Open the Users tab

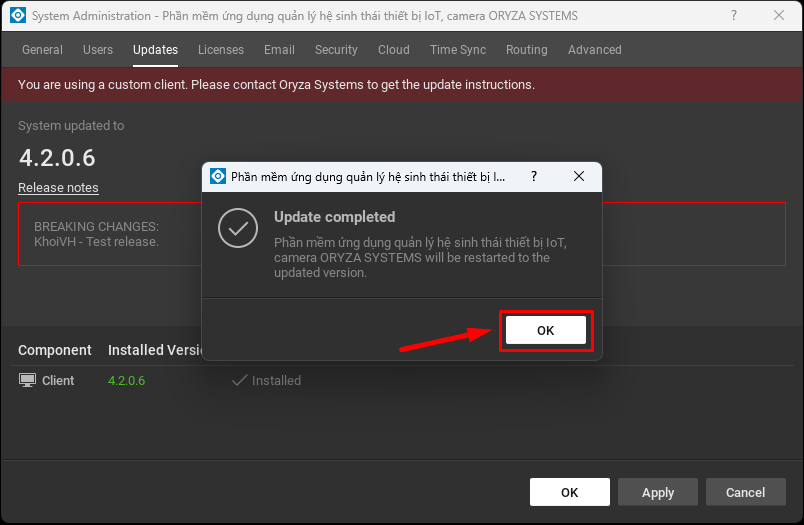pyautogui.click(x=98, y=50)
